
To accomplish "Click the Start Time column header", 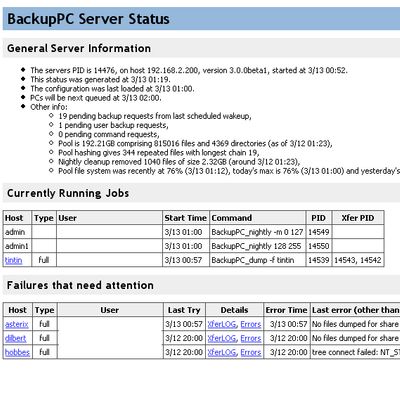I will (x=186, y=218).
